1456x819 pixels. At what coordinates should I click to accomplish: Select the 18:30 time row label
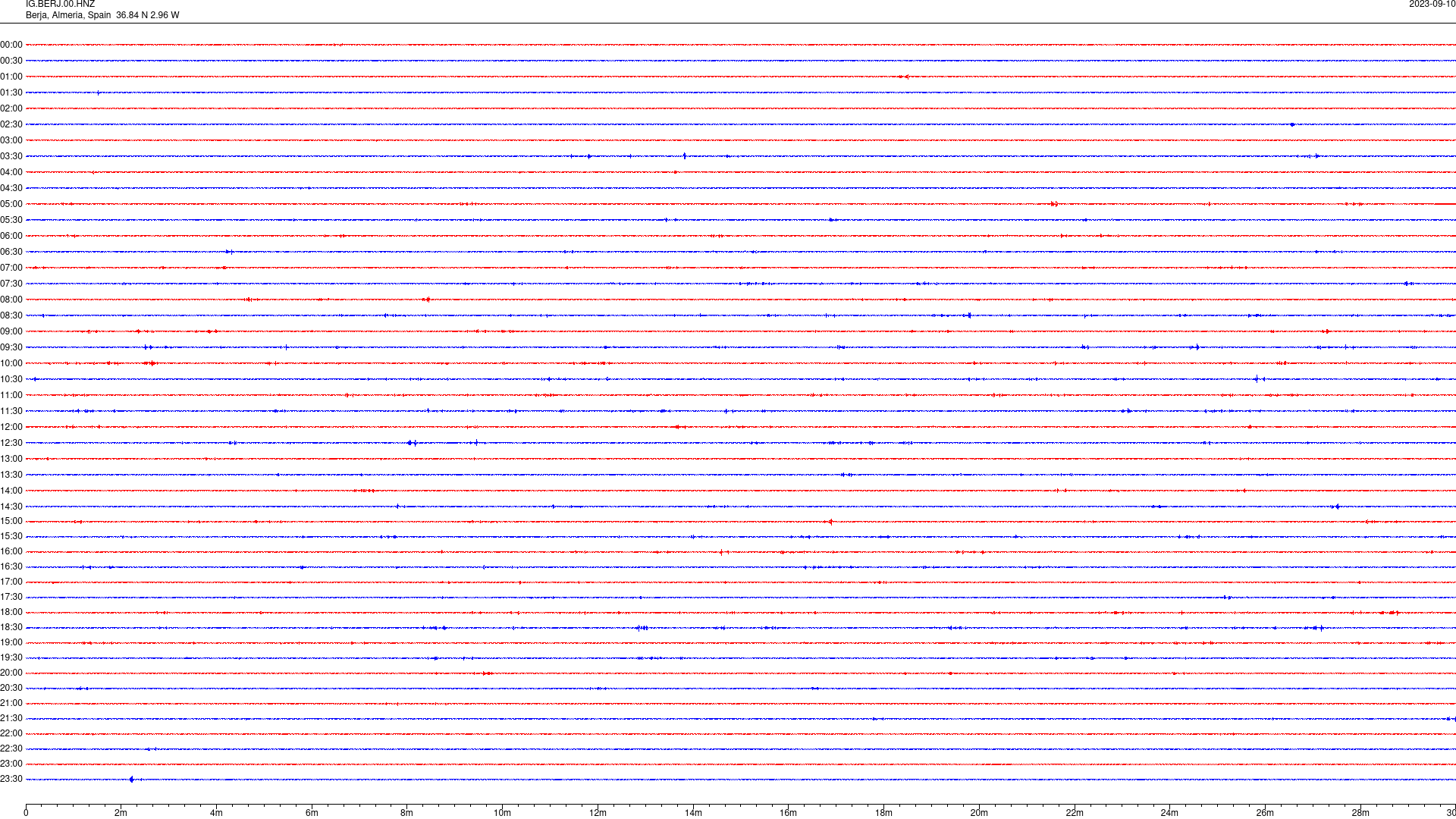pos(11,627)
